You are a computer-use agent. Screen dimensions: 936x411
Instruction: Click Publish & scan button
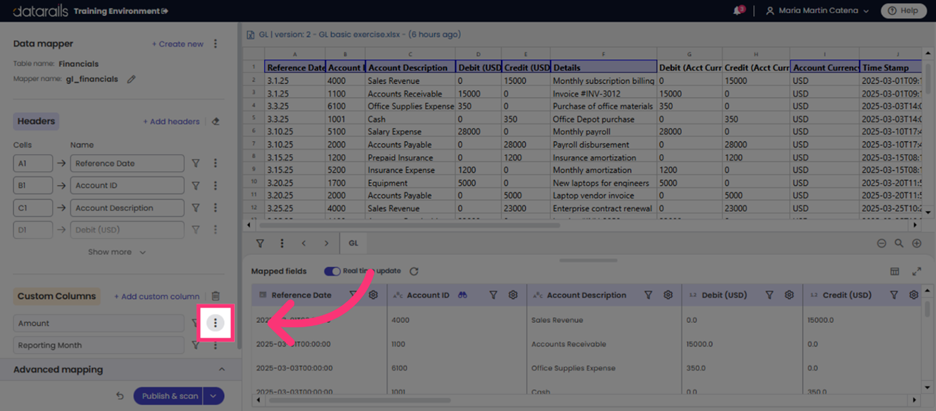[x=169, y=396]
